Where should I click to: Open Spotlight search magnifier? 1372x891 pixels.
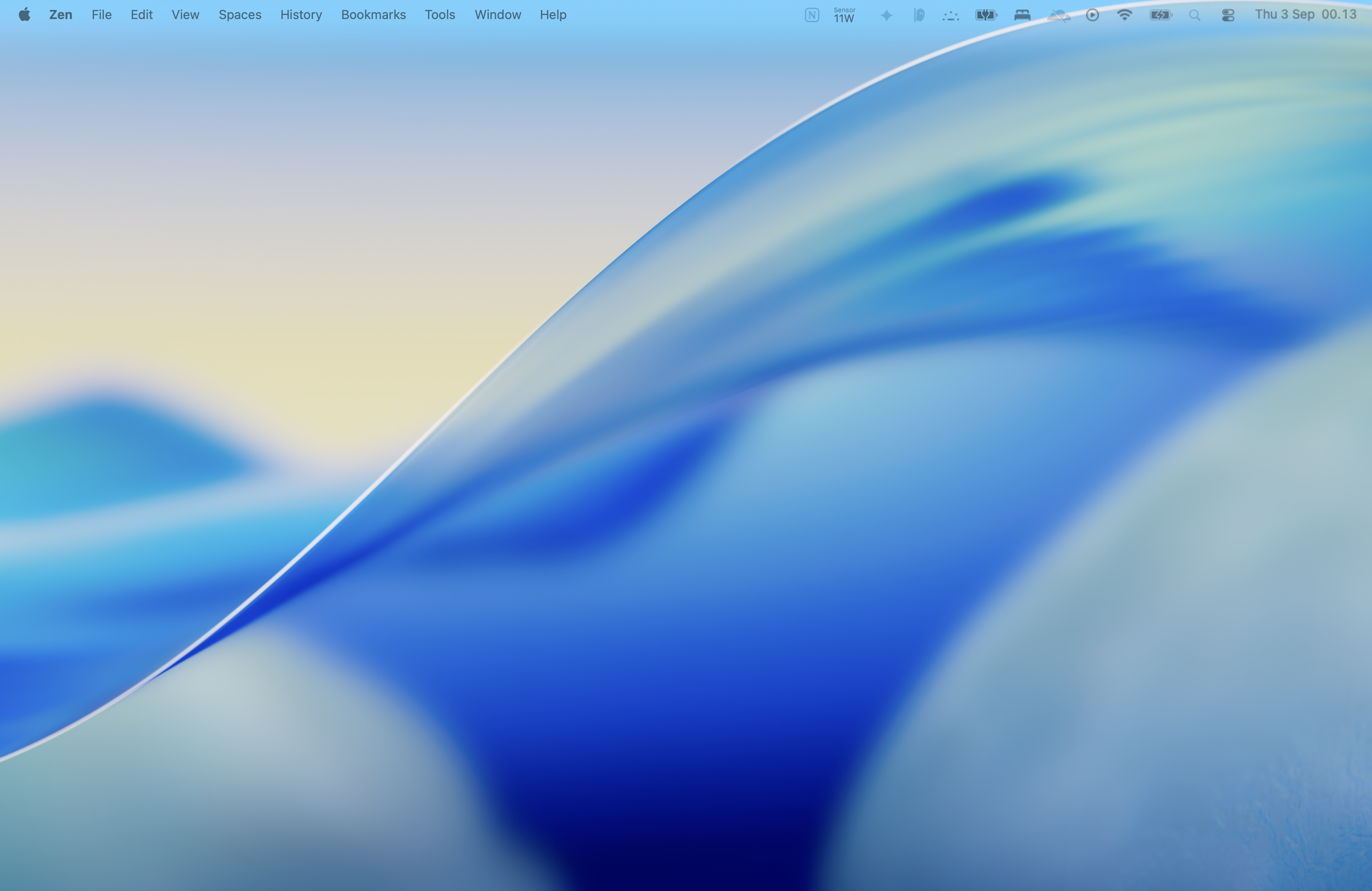click(1195, 15)
